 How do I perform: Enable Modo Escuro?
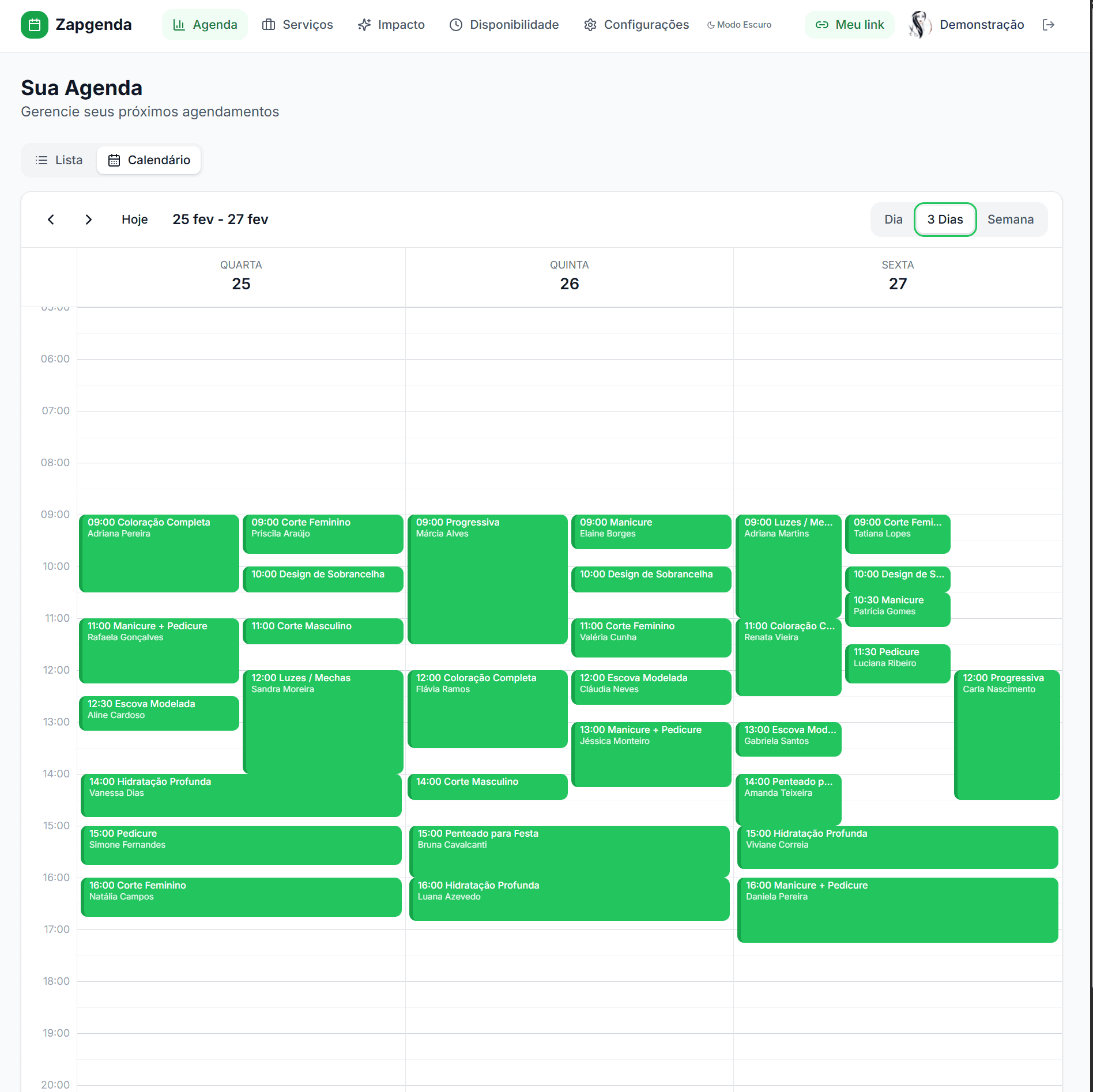(738, 25)
